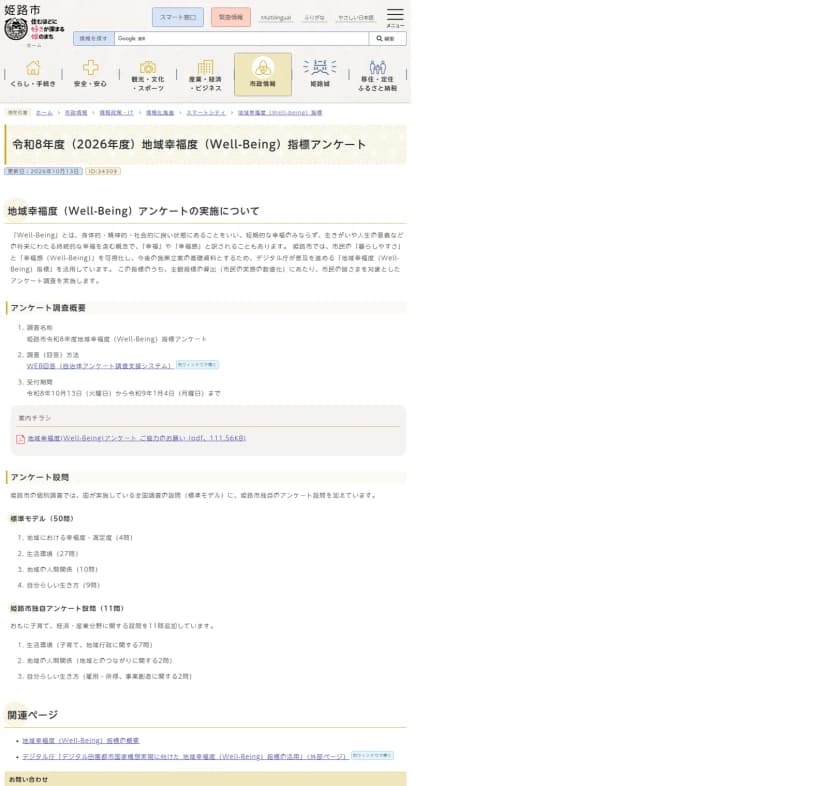This screenshot has width=828, height=786.
Task: Click the 更新日 date badge
Action: 43,171
